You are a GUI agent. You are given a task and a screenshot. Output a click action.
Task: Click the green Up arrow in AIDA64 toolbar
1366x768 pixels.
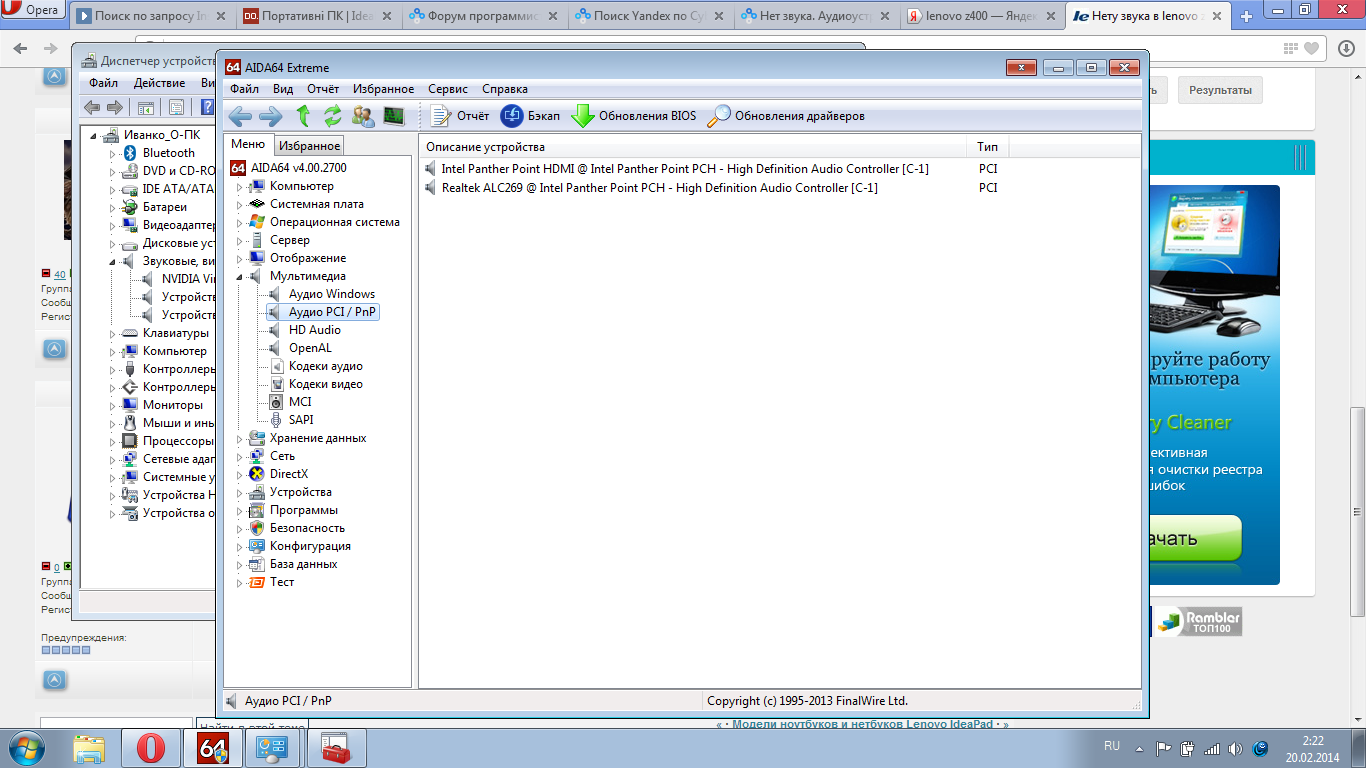304,116
